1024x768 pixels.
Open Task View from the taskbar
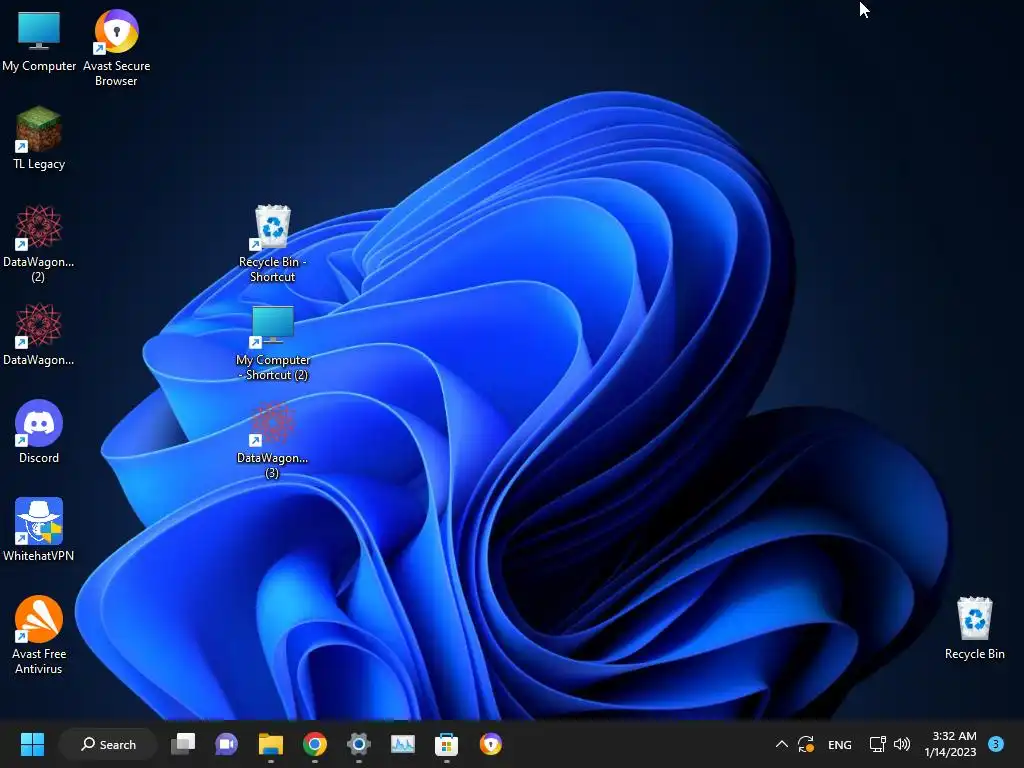pyautogui.click(x=183, y=744)
